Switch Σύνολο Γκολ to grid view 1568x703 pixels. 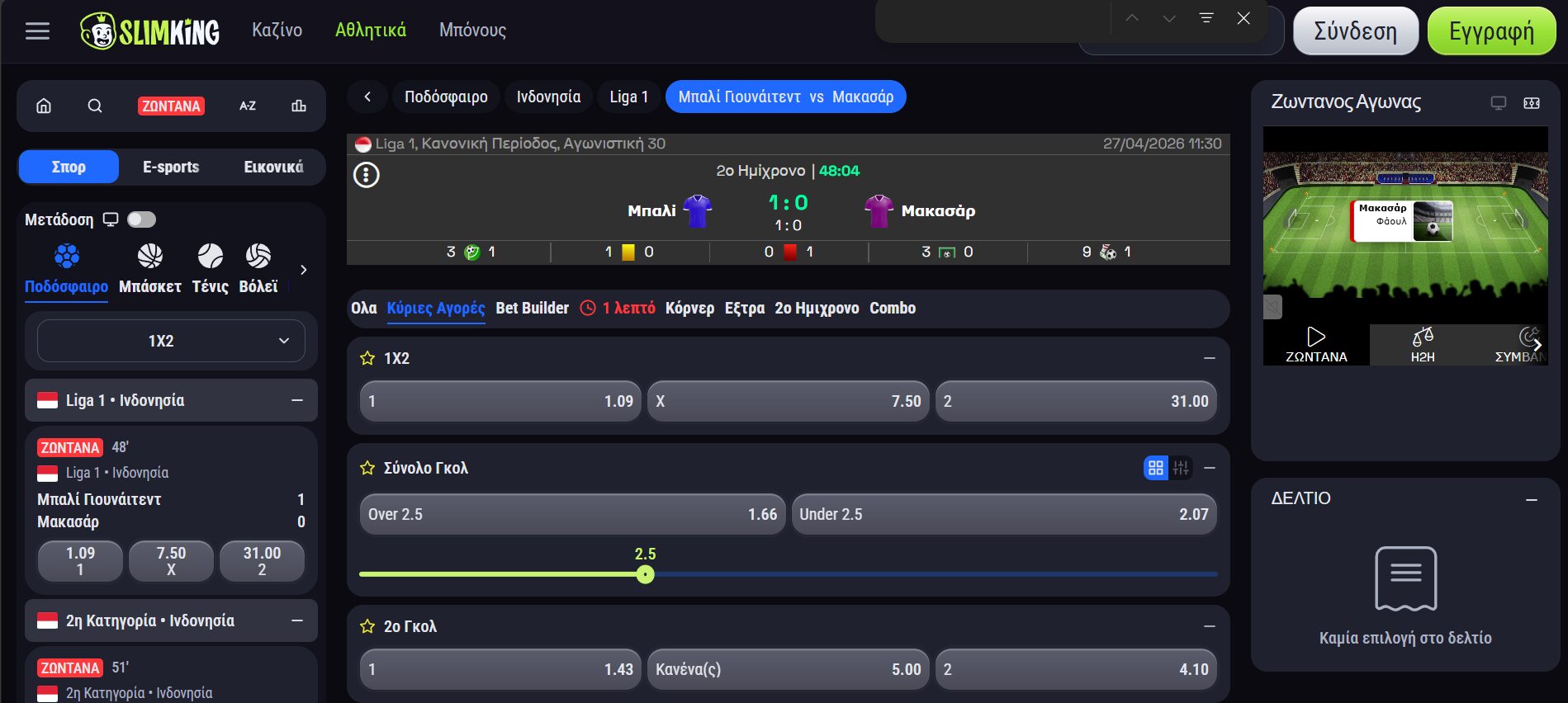pyautogui.click(x=1156, y=468)
